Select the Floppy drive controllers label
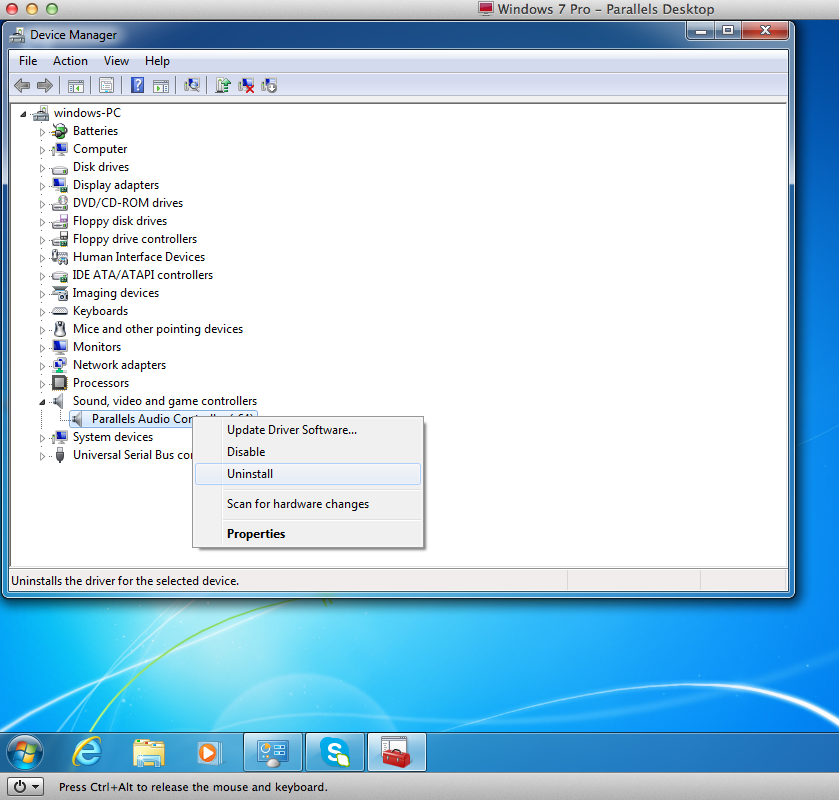The image size is (839, 800). point(135,239)
